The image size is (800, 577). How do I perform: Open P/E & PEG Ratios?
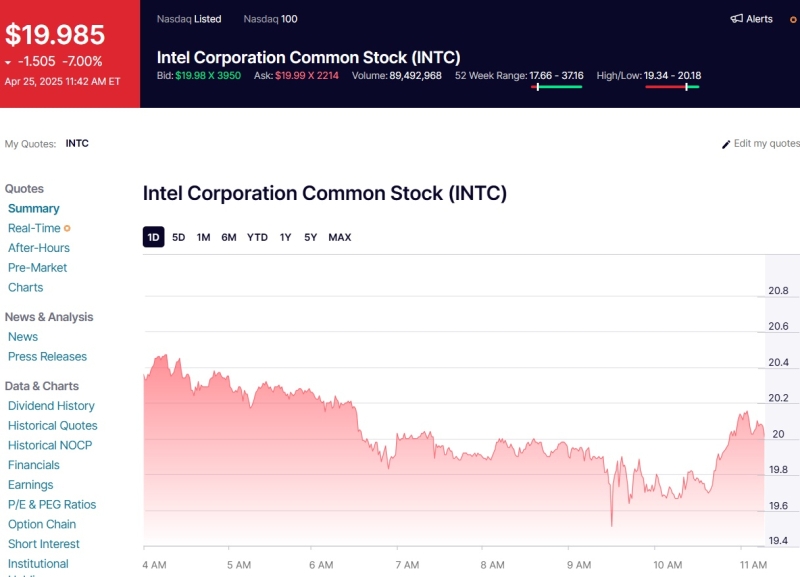pos(51,504)
